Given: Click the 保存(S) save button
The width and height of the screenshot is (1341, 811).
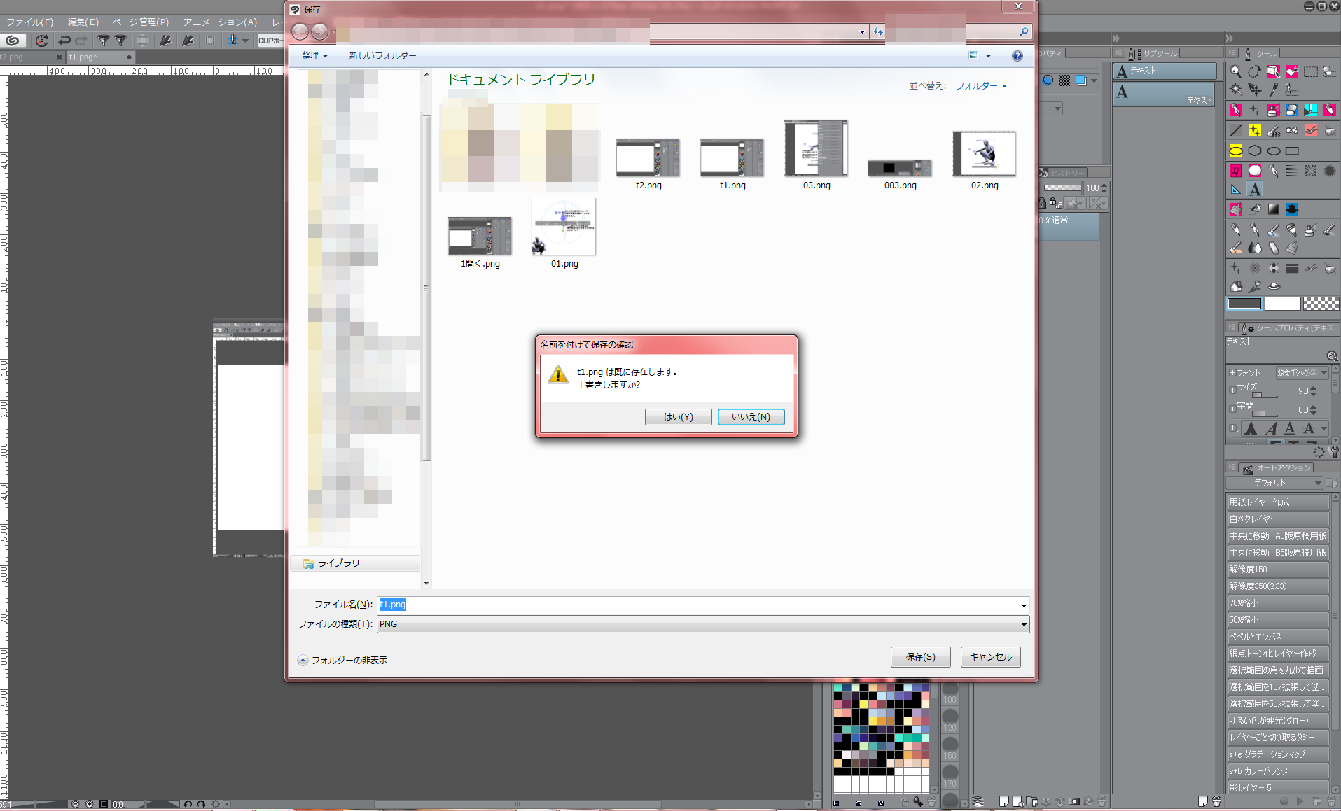Looking at the screenshot, I should point(920,657).
